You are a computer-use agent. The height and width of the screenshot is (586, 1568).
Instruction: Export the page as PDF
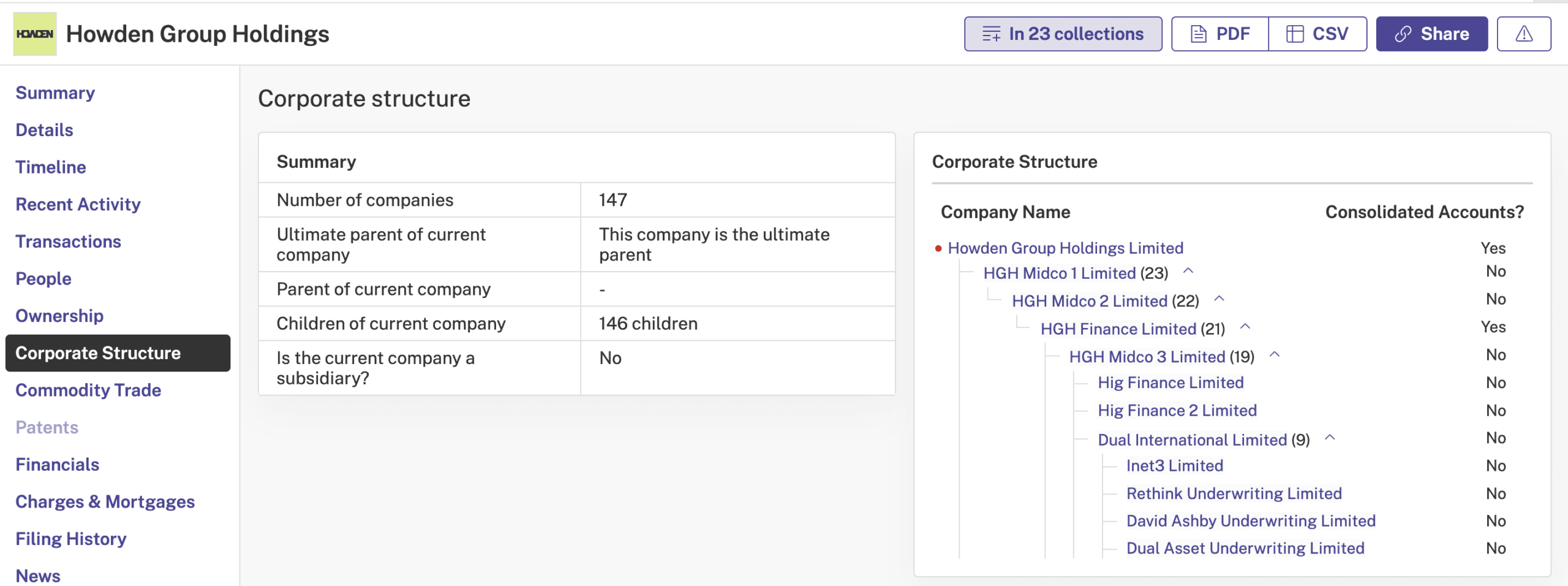[1219, 34]
